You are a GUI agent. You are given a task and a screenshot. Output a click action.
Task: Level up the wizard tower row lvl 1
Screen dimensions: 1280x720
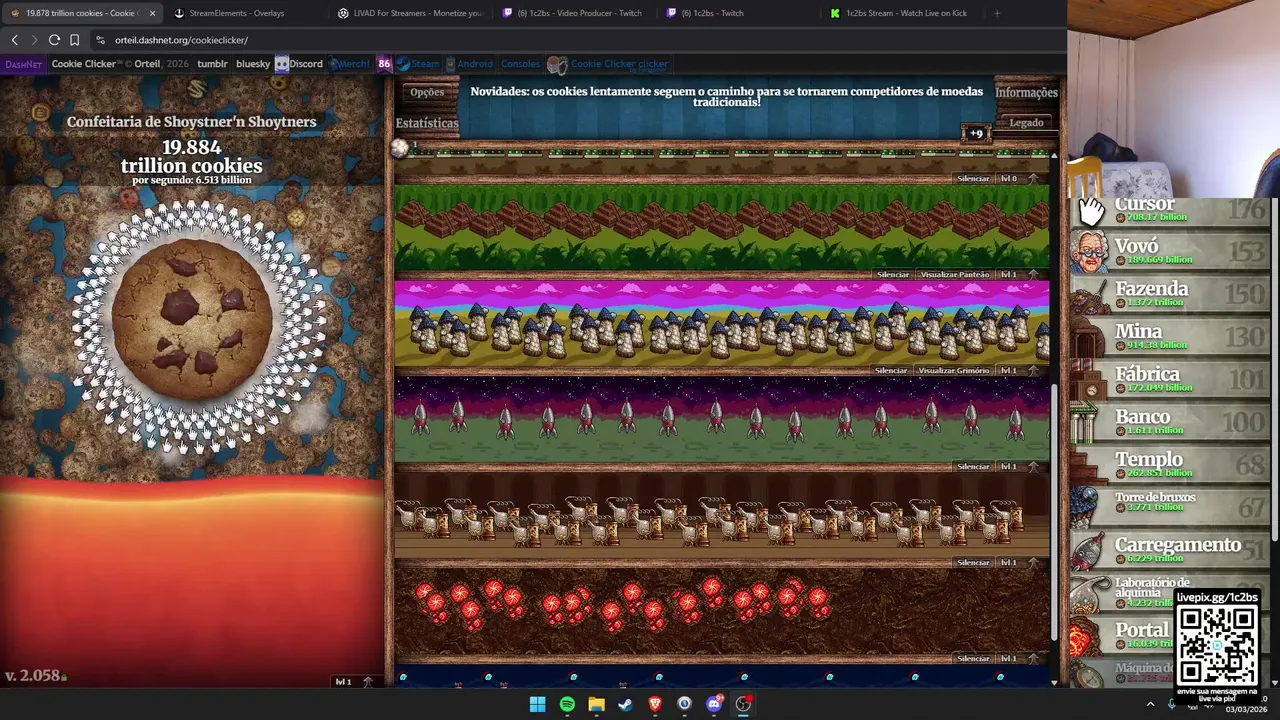click(x=1020, y=370)
